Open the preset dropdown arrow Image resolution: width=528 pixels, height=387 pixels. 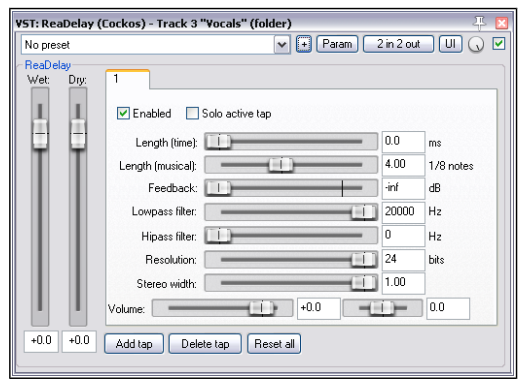pyautogui.click(x=282, y=44)
